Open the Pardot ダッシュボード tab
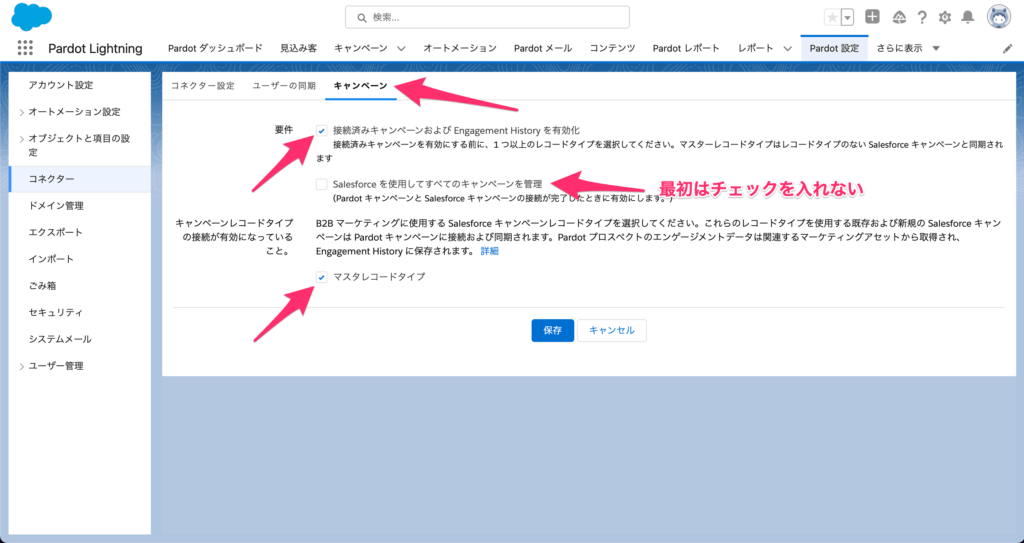Viewport: 1024px width, 543px height. 215,48
